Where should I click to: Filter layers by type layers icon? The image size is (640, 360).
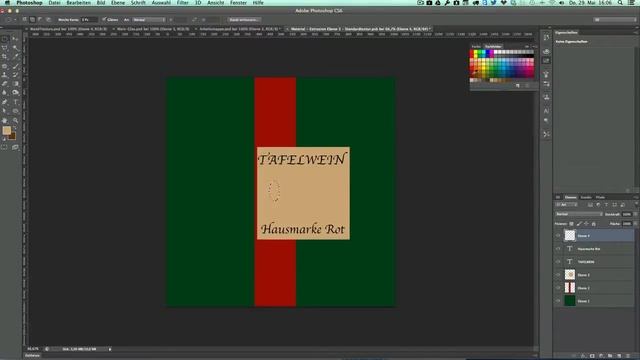click(x=606, y=205)
